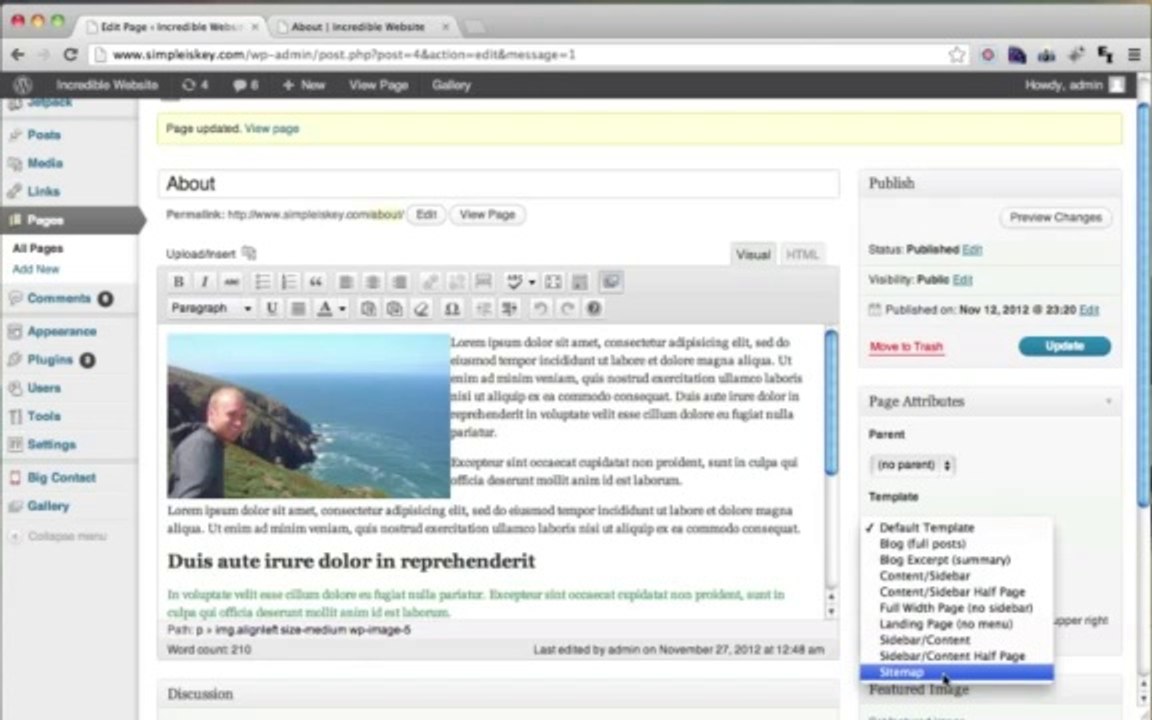This screenshot has height=720, width=1152.
Task: Align text right in the editor
Action: [400, 281]
